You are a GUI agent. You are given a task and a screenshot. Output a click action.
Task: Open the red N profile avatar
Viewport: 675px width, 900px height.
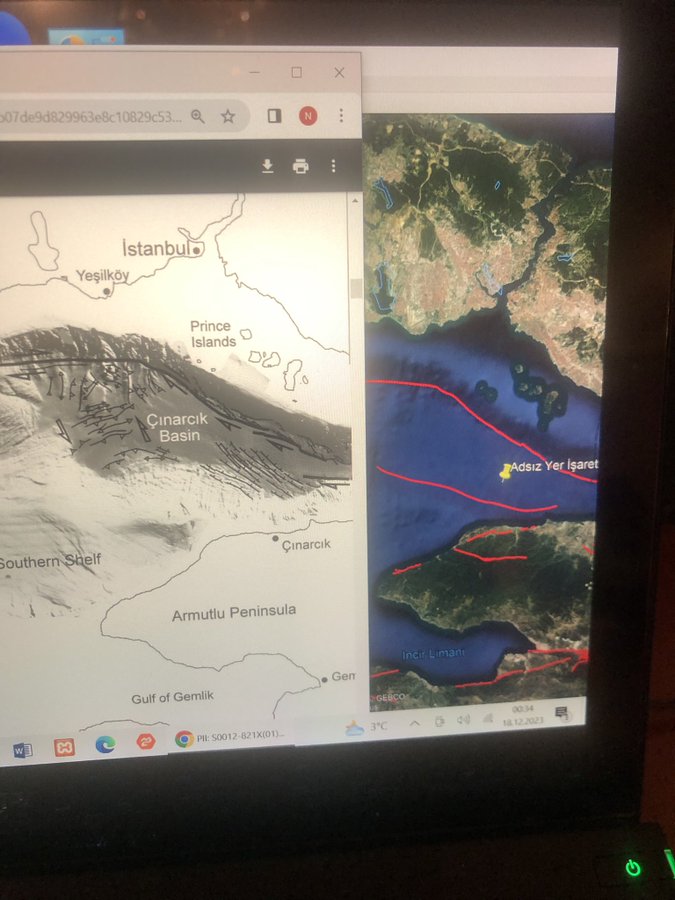click(307, 116)
